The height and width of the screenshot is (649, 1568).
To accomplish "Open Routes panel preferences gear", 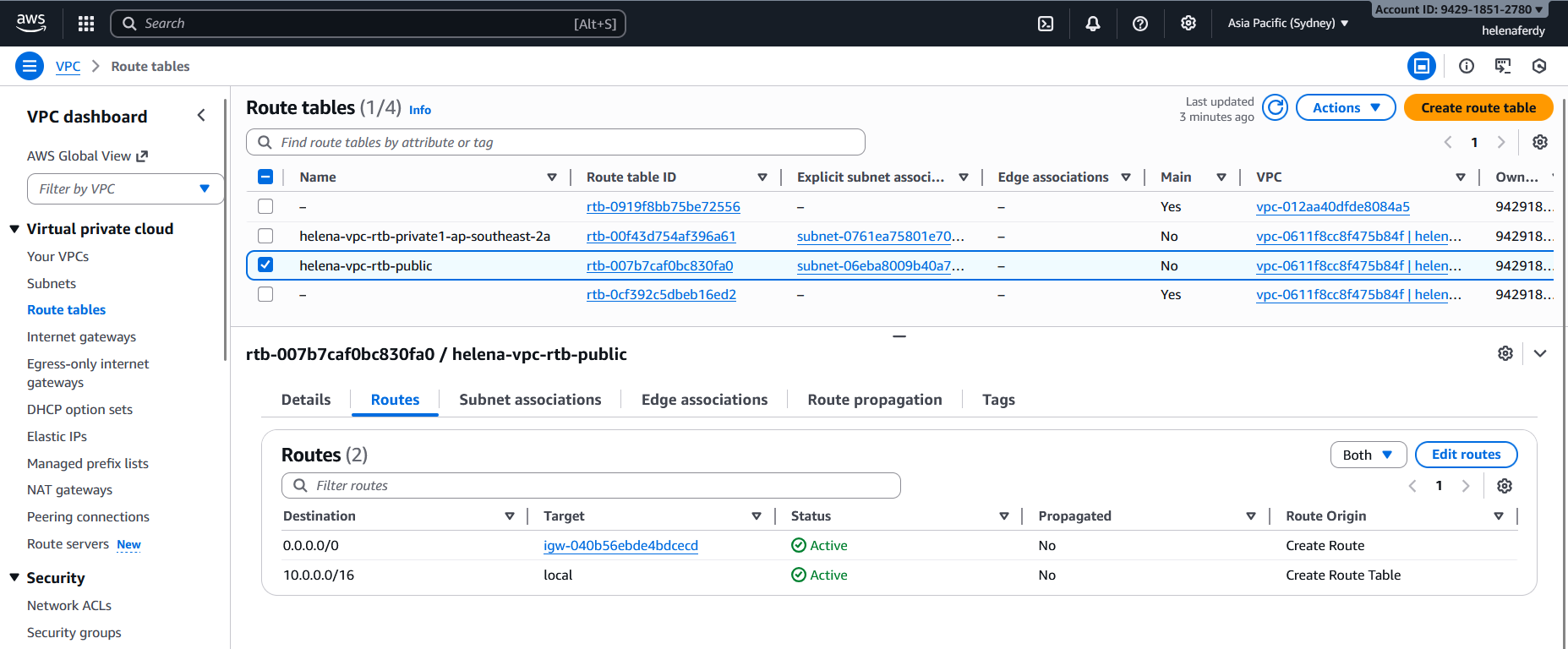I will (x=1505, y=486).
